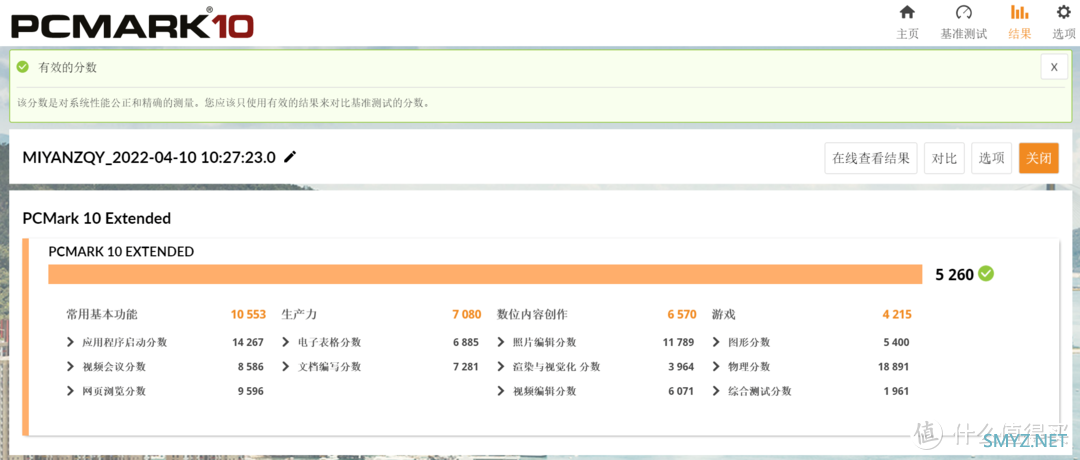
Task: Open result Options (选项) button
Action: coord(991,158)
